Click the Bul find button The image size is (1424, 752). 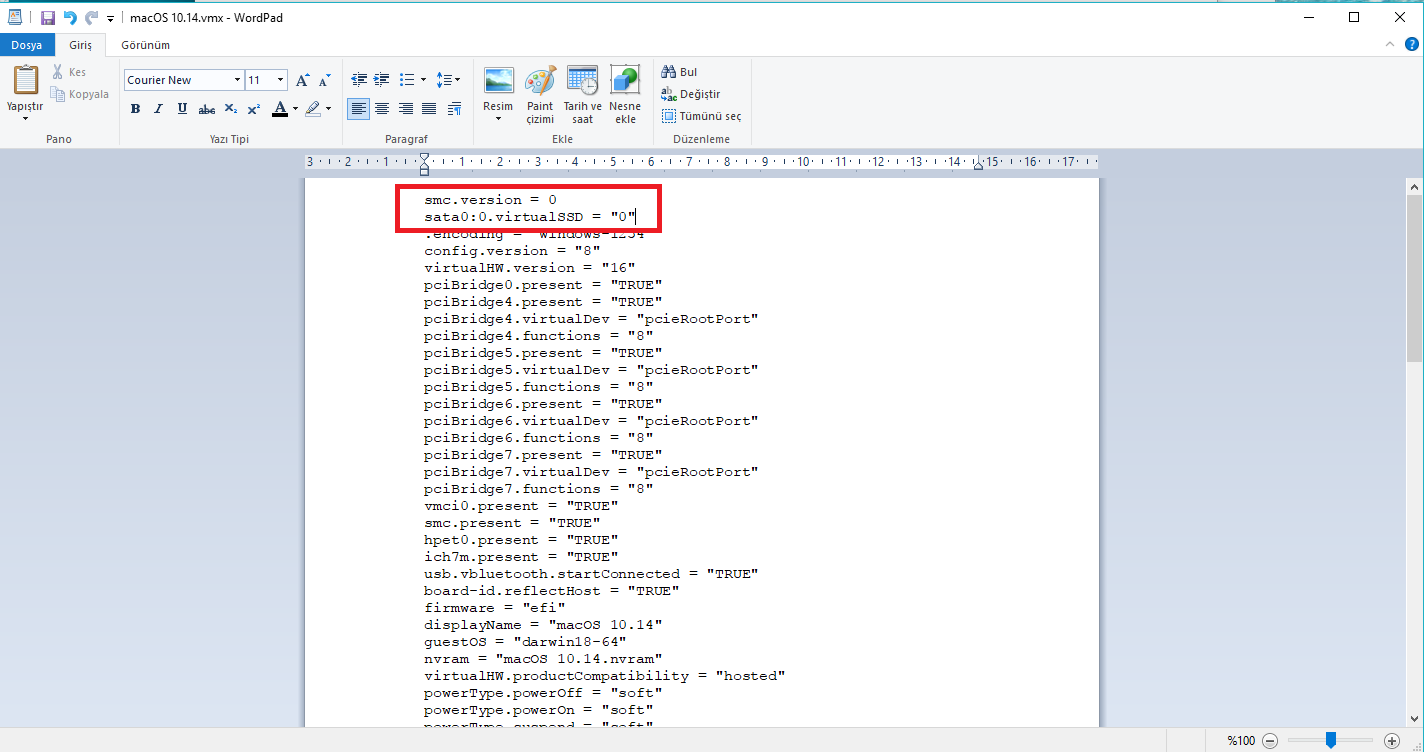(x=680, y=72)
